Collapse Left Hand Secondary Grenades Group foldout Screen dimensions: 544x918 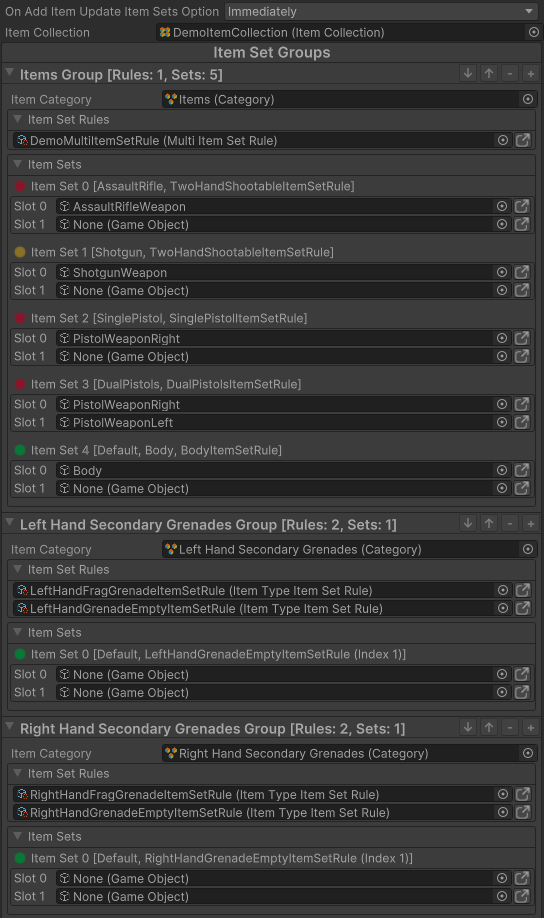(x=9, y=523)
